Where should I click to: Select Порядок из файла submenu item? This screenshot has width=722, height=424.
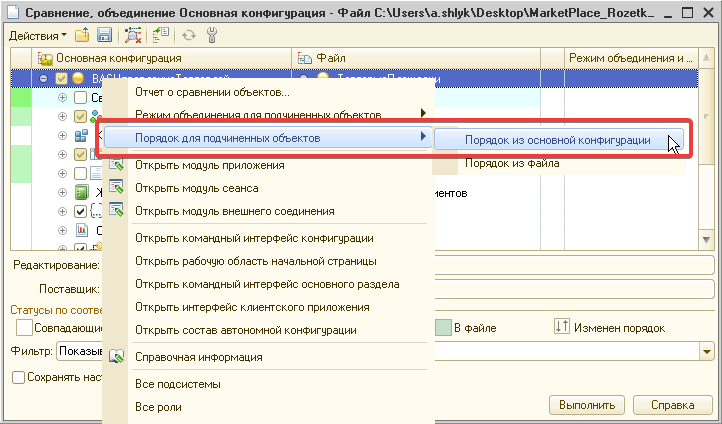point(511,164)
